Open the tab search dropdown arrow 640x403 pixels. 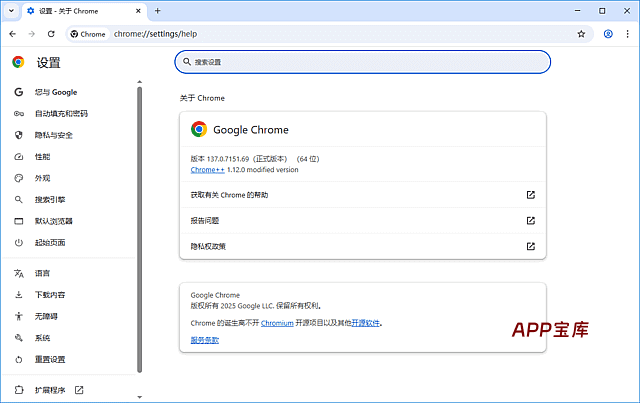point(11,11)
